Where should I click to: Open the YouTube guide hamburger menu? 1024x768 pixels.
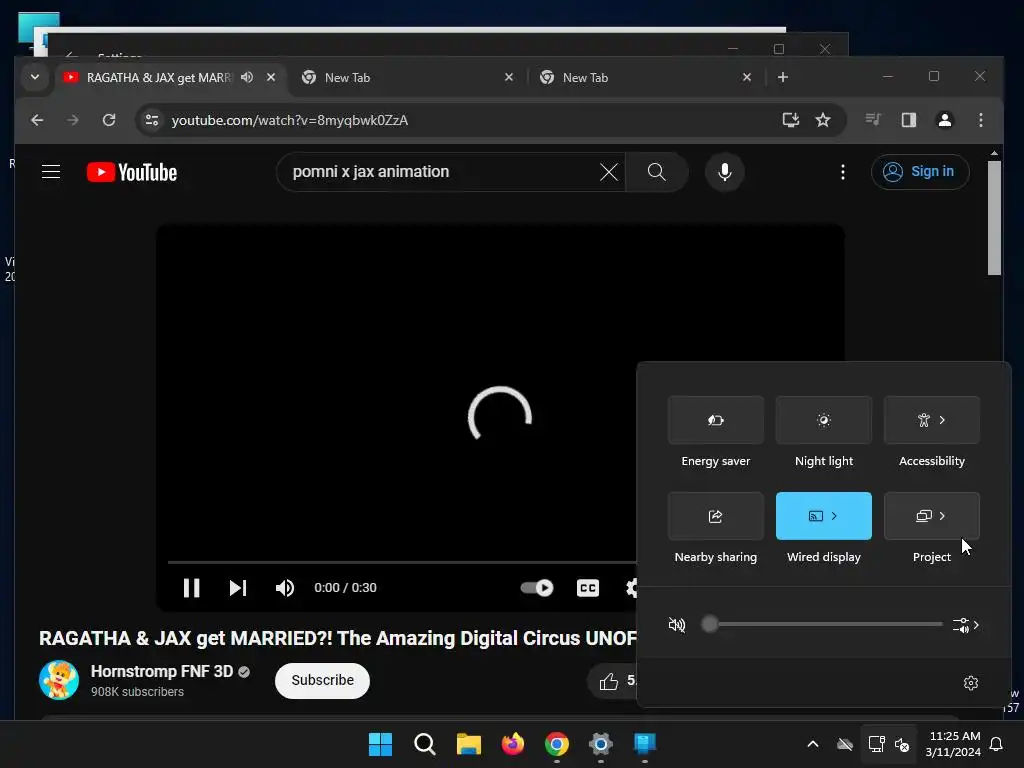click(51, 172)
